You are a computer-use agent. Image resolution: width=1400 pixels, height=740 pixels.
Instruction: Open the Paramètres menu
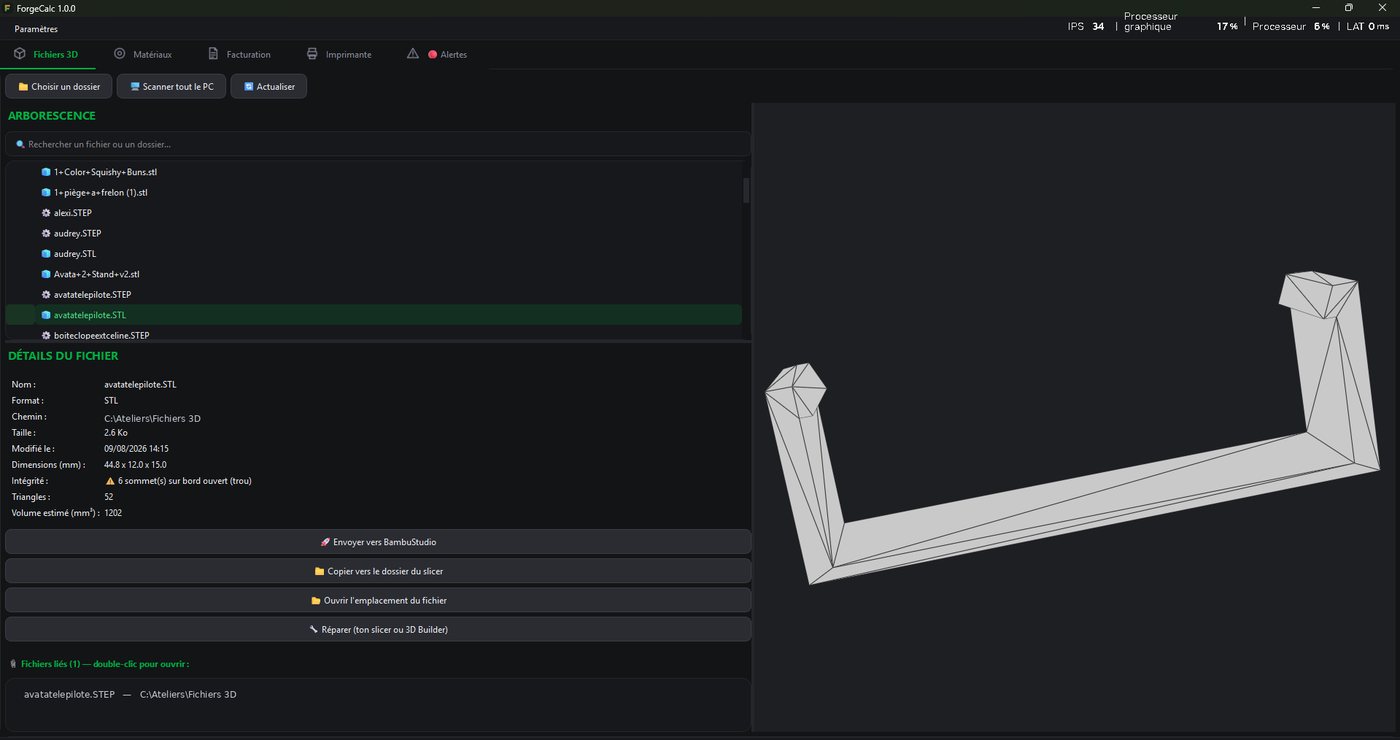click(36, 29)
